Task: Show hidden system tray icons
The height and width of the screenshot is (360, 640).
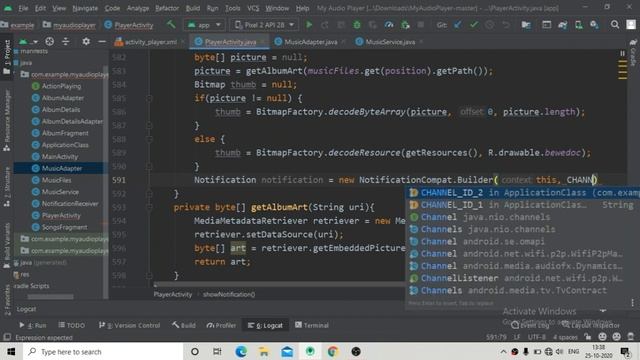Action: pyautogui.click(x=503, y=351)
